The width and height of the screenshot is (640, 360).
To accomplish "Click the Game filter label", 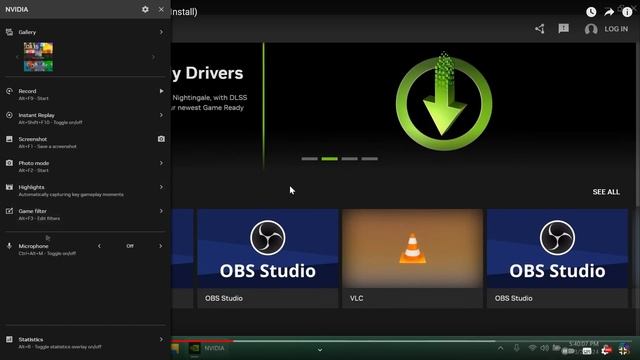I will (32, 211).
